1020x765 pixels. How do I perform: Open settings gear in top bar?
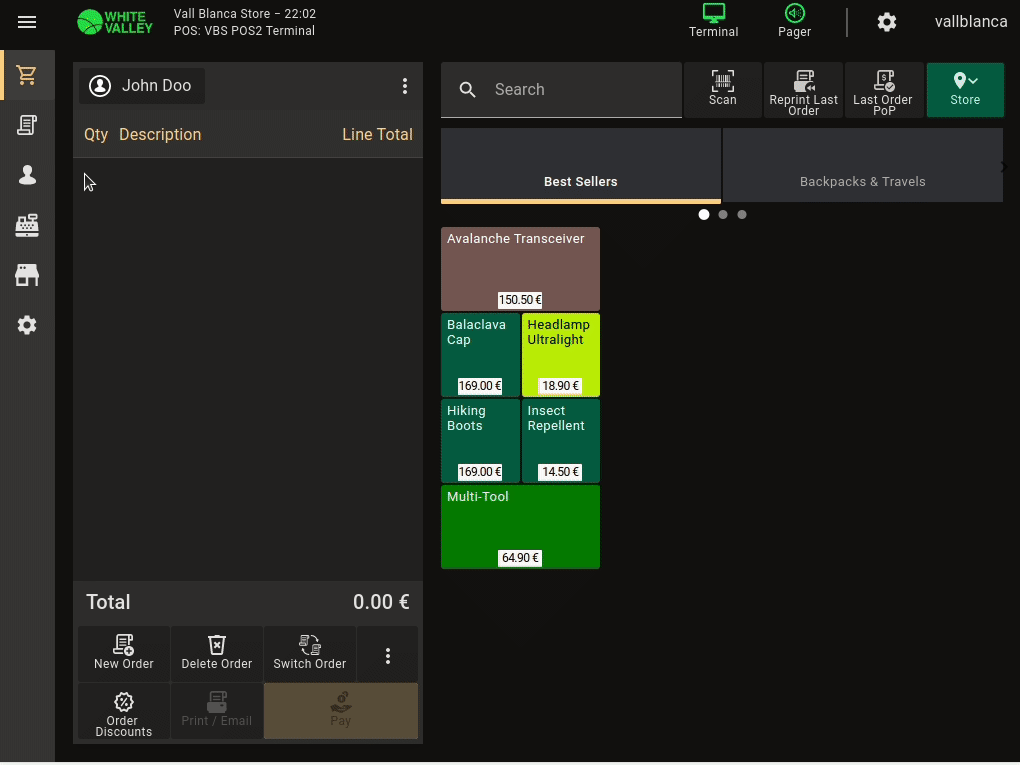[886, 22]
